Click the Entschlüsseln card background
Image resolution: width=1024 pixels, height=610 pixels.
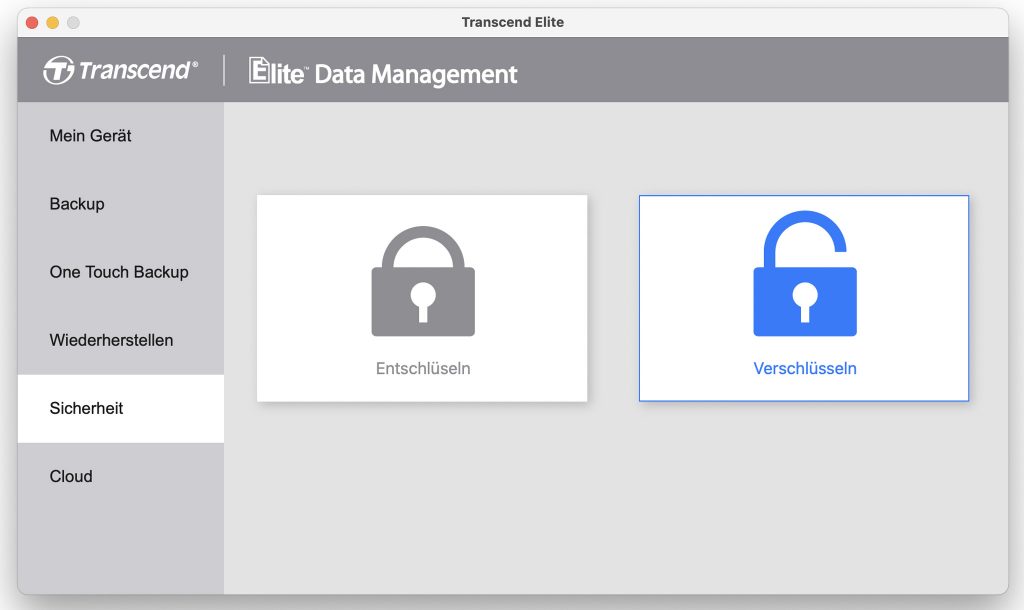tap(422, 298)
